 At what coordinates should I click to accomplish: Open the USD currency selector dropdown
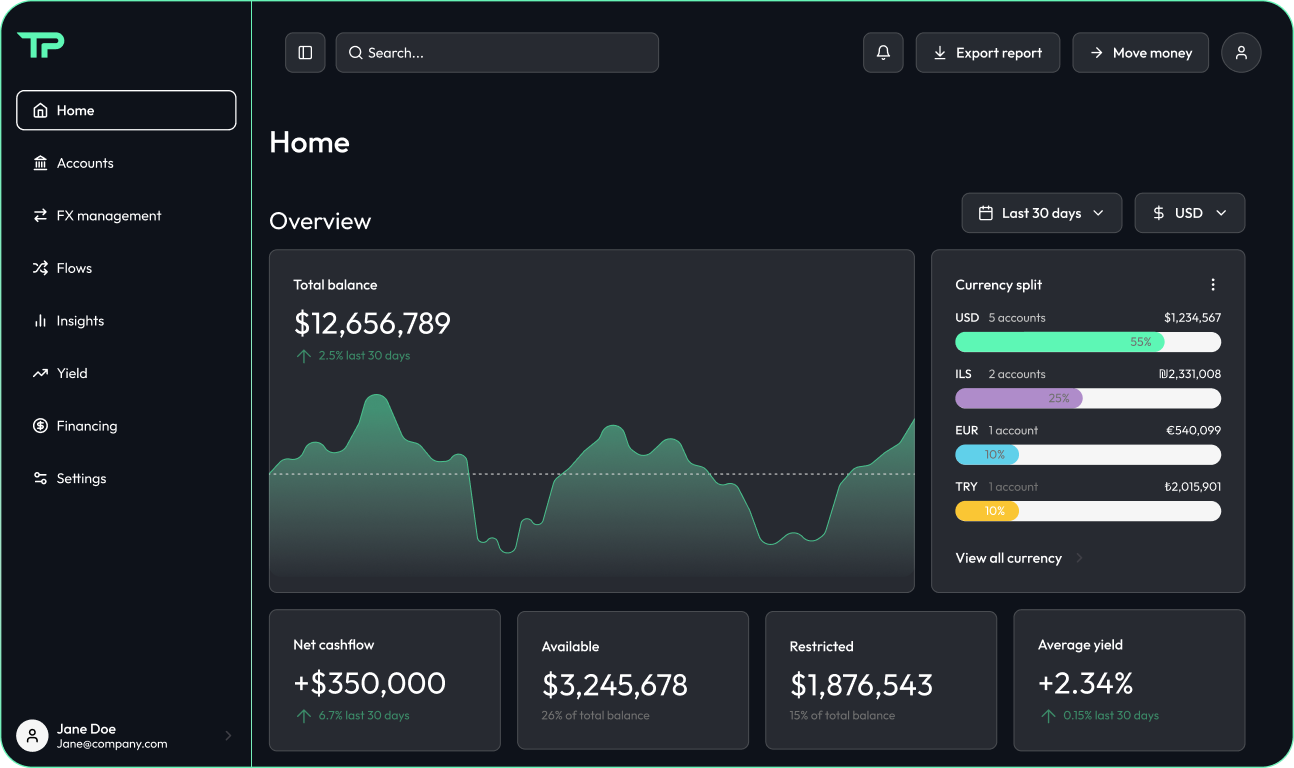(x=1189, y=212)
